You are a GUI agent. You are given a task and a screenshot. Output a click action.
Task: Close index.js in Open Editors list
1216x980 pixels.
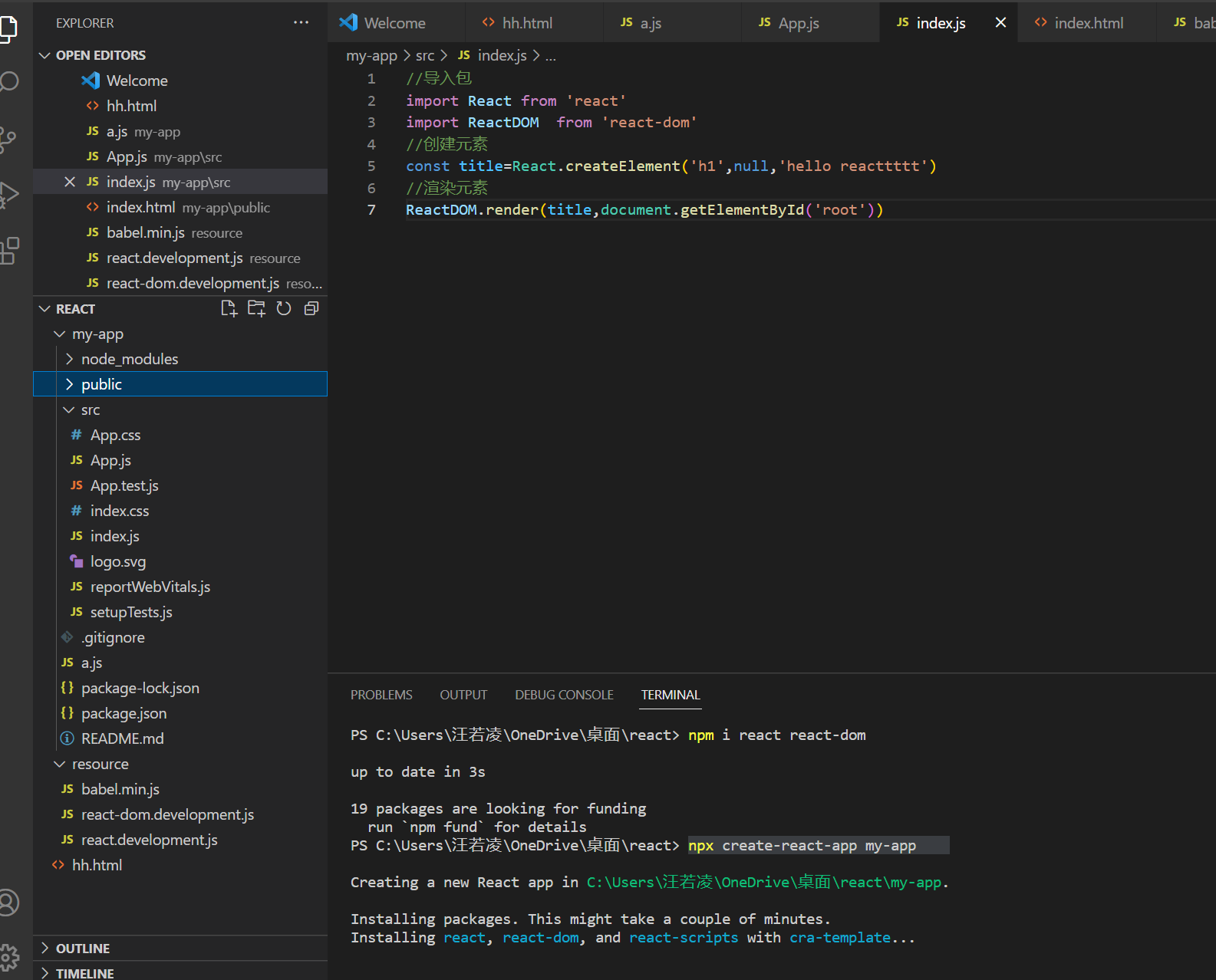click(x=70, y=182)
